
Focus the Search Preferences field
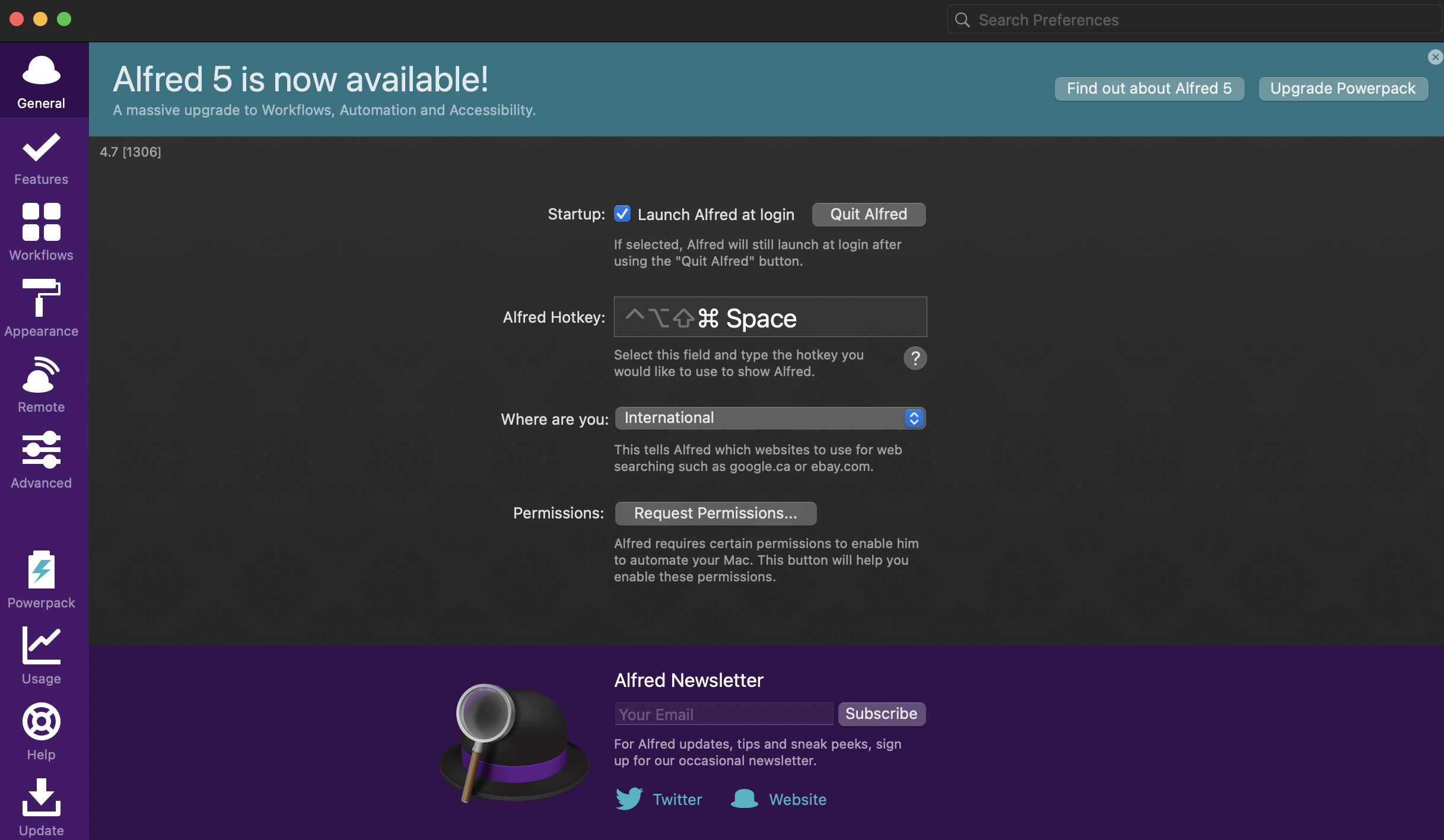tap(1195, 20)
